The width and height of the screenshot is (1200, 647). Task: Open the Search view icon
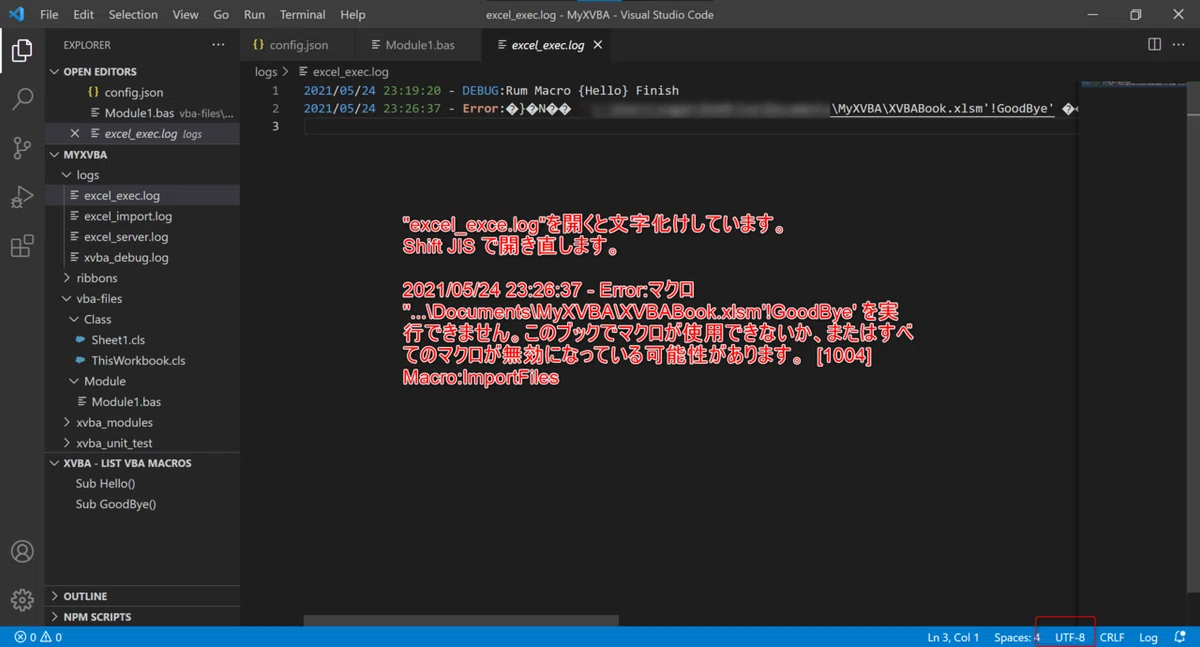click(22, 99)
